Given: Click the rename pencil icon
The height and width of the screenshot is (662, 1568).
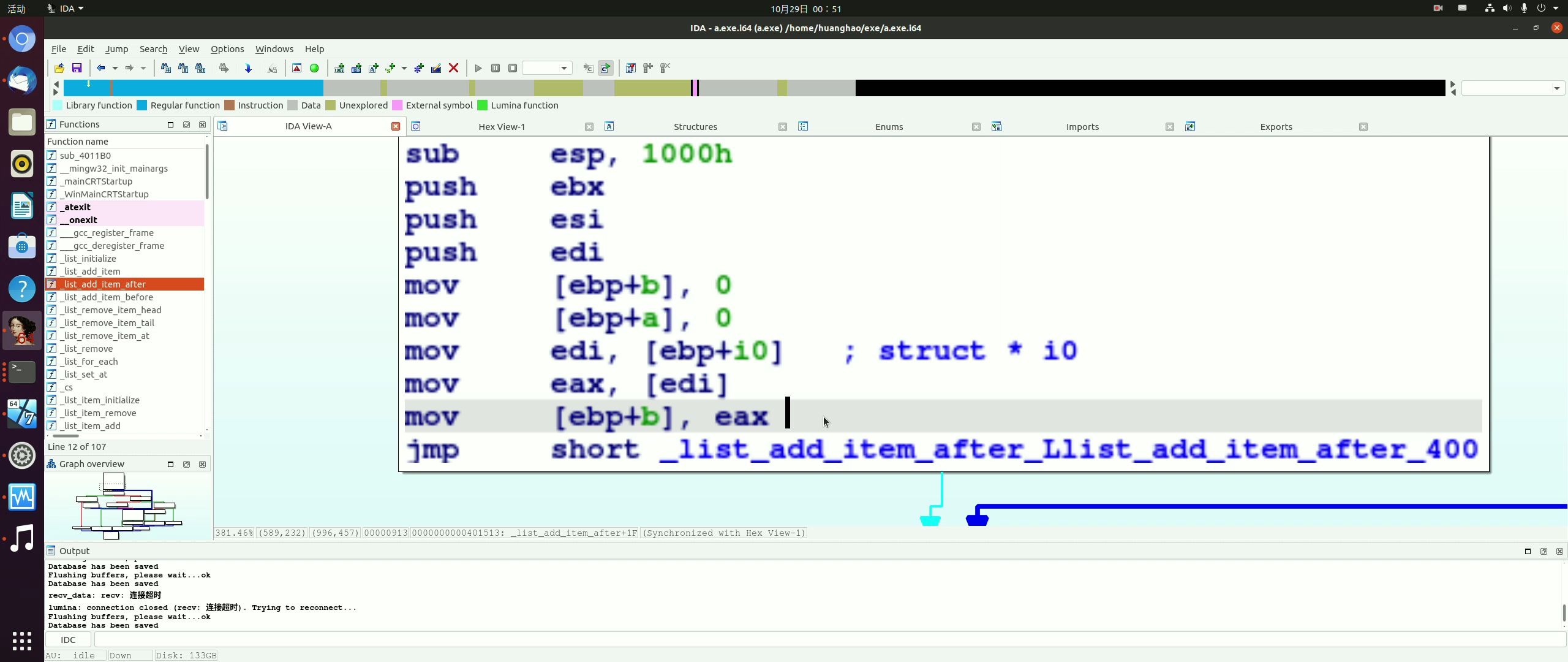Looking at the screenshot, I should pyautogui.click(x=436, y=68).
